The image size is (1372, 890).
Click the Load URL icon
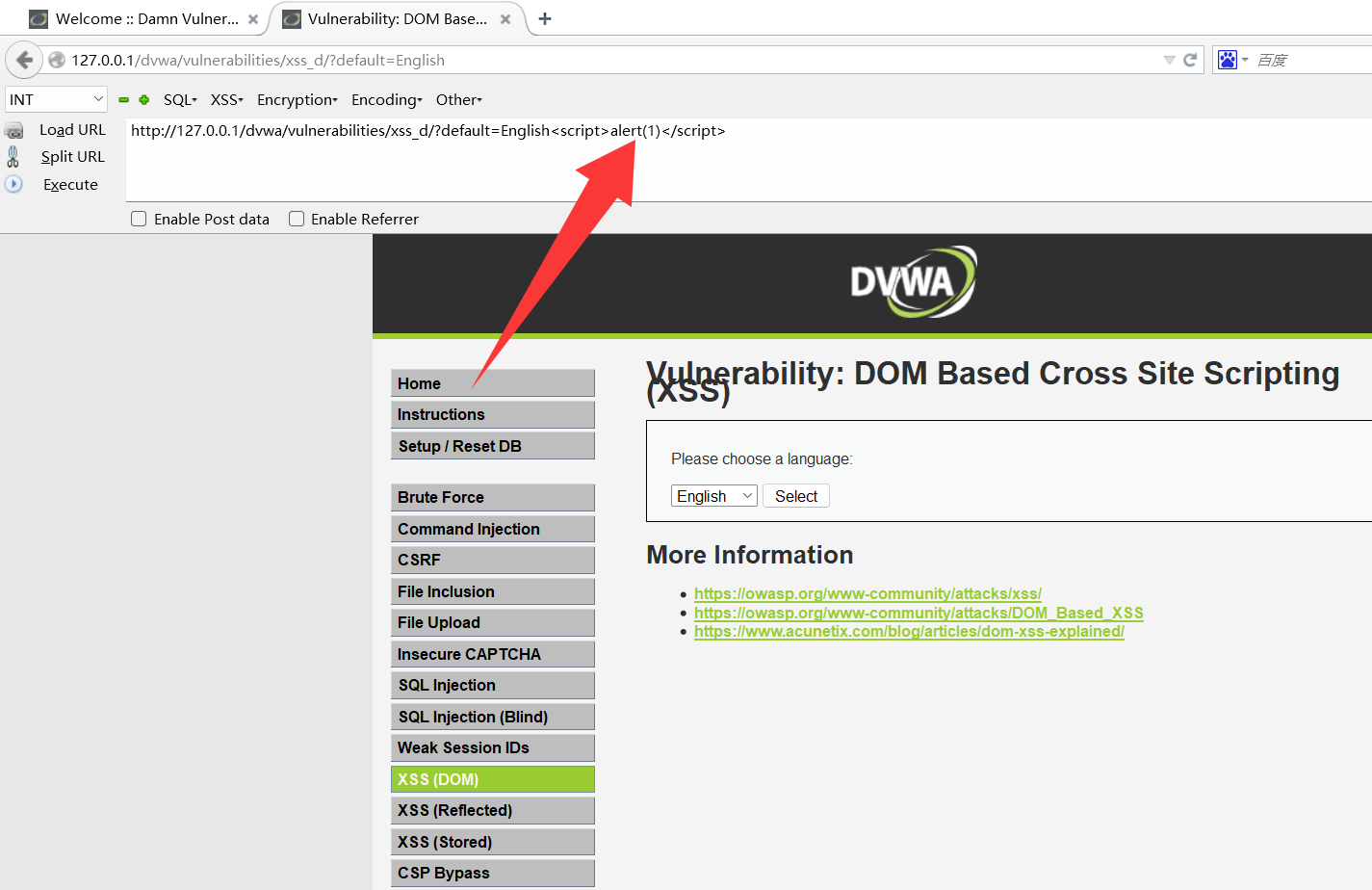(x=13, y=130)
